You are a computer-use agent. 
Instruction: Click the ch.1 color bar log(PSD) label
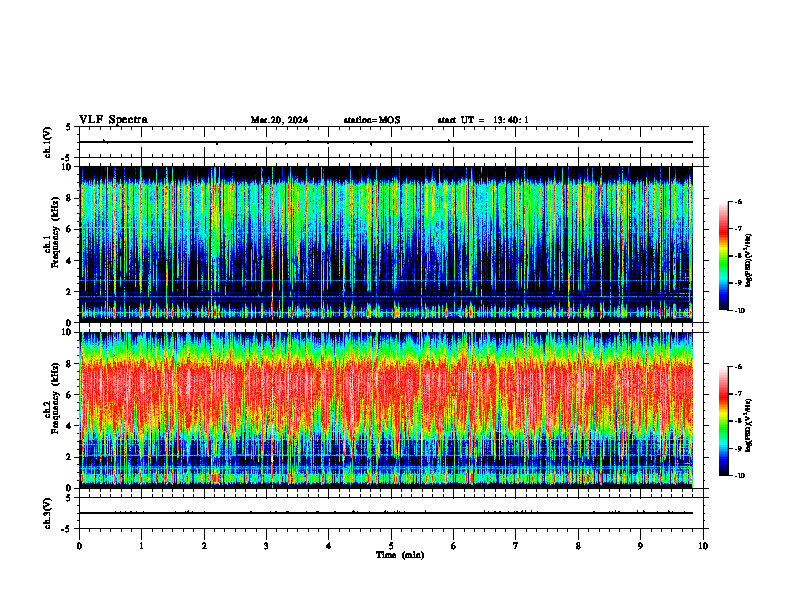click(749, 261)
